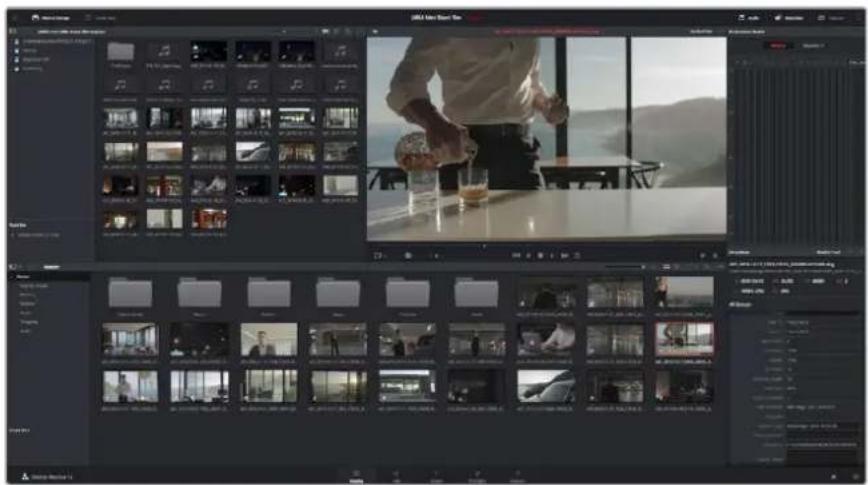This screenshot has width=868, height=485.
Task: Open the Project Manager home icon
Action: (x=834, y=477)
